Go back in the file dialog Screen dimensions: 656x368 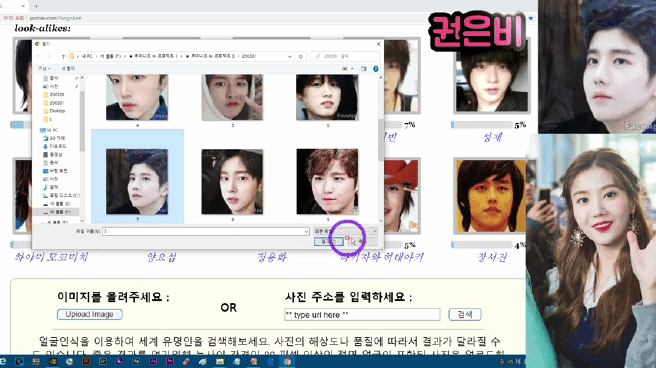(x=38, y=56)
